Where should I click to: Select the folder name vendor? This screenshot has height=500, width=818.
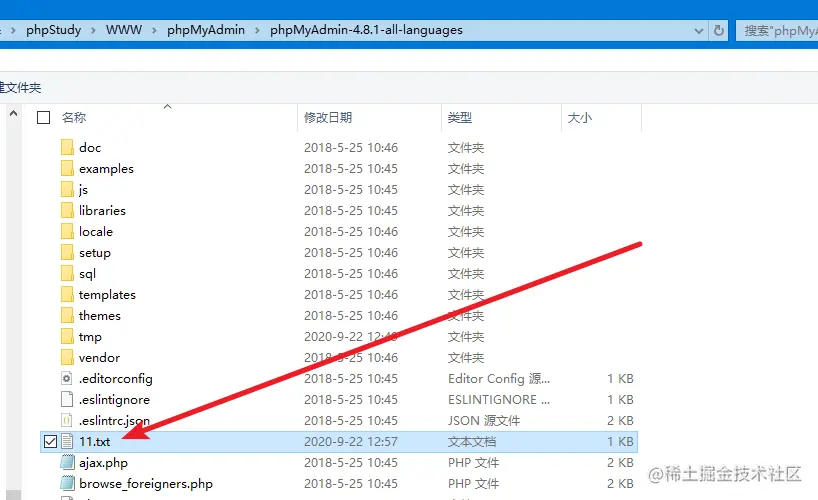point(99,358)
